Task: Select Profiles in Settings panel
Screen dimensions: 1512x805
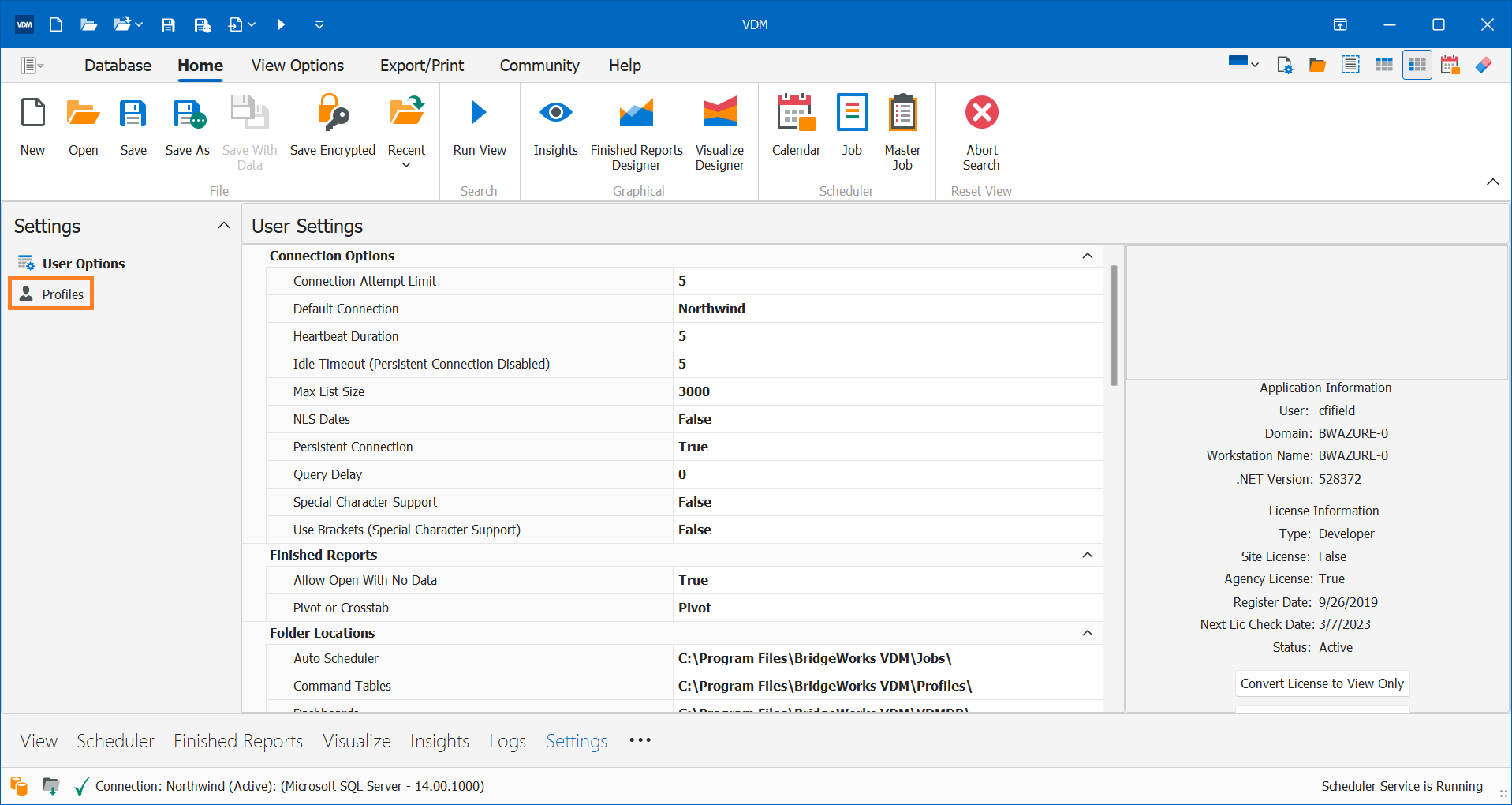Action: (51, 294)
